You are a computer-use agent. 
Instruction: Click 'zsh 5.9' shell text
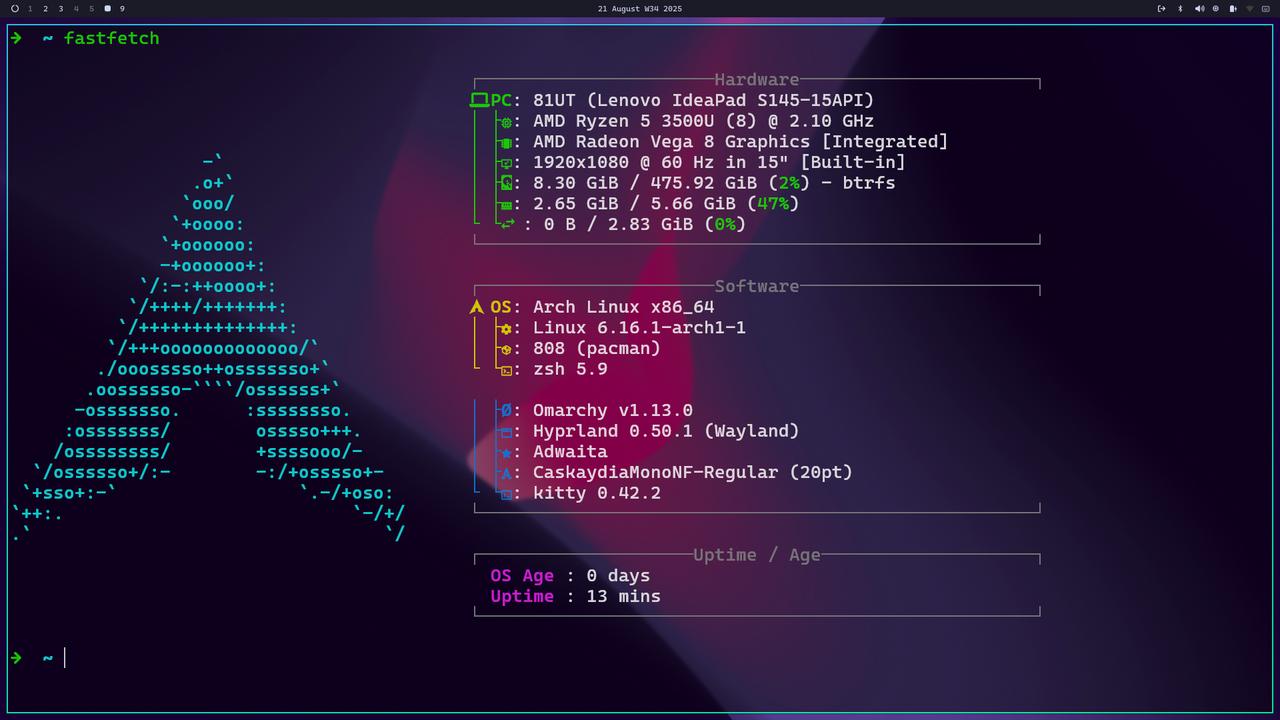point(570,369)
